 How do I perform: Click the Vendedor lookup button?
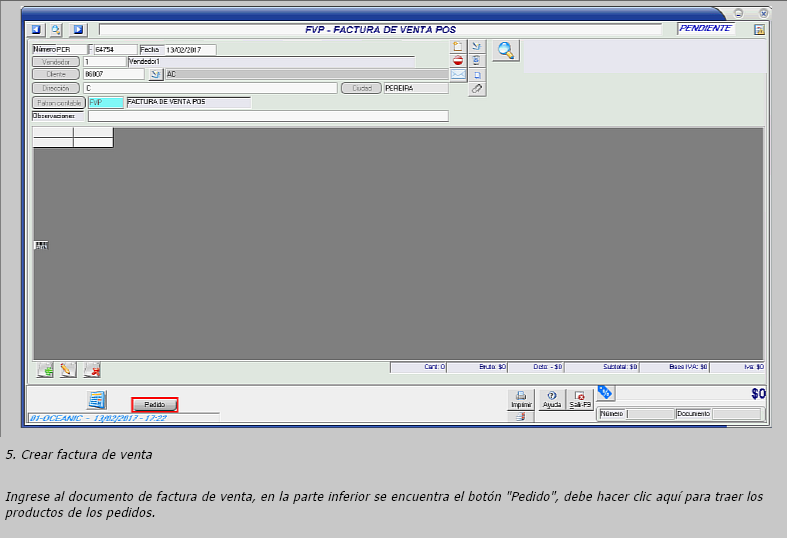point(56,62)
